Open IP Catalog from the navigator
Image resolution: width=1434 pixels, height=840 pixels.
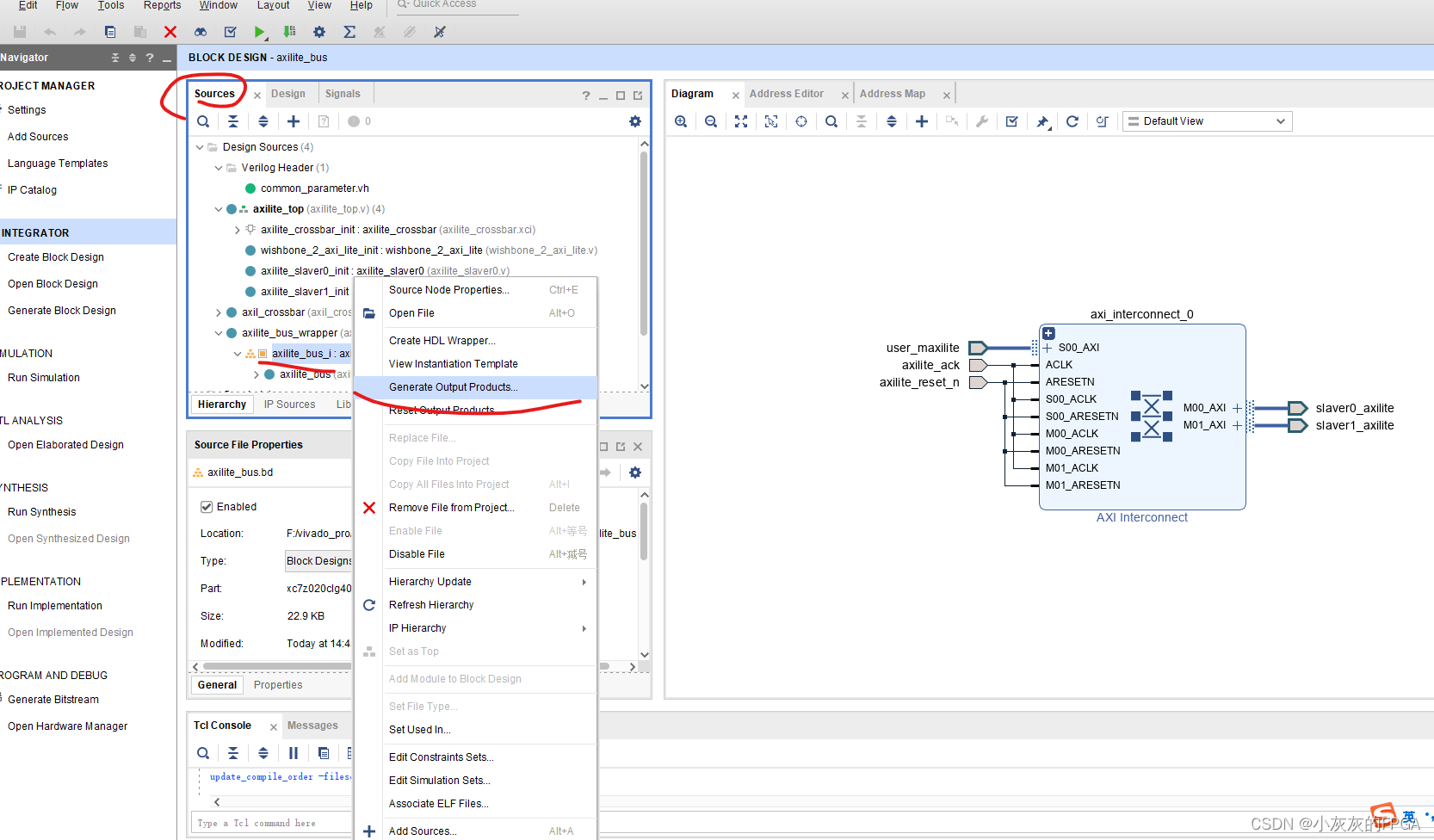tap(32, 190)
